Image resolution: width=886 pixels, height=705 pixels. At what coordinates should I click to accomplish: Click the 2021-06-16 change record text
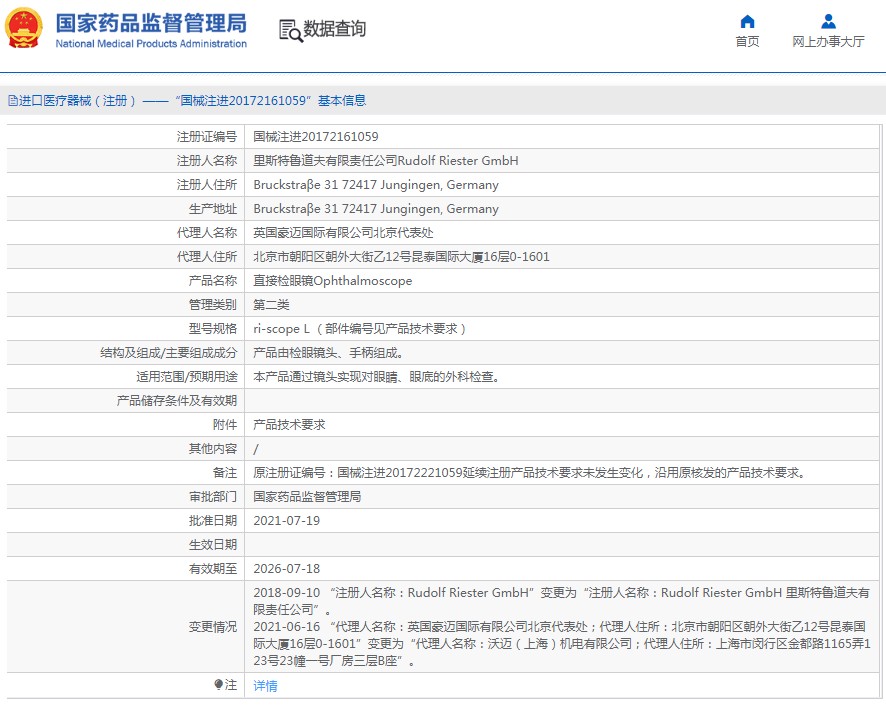tap(562, 643)
